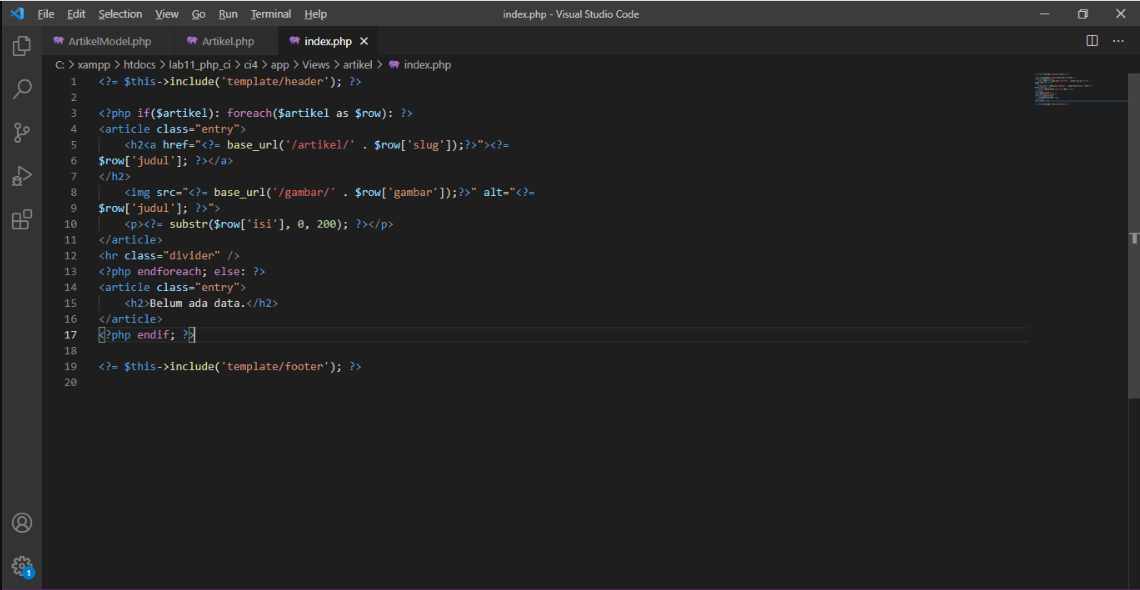Open the Terminal menu

270,14
